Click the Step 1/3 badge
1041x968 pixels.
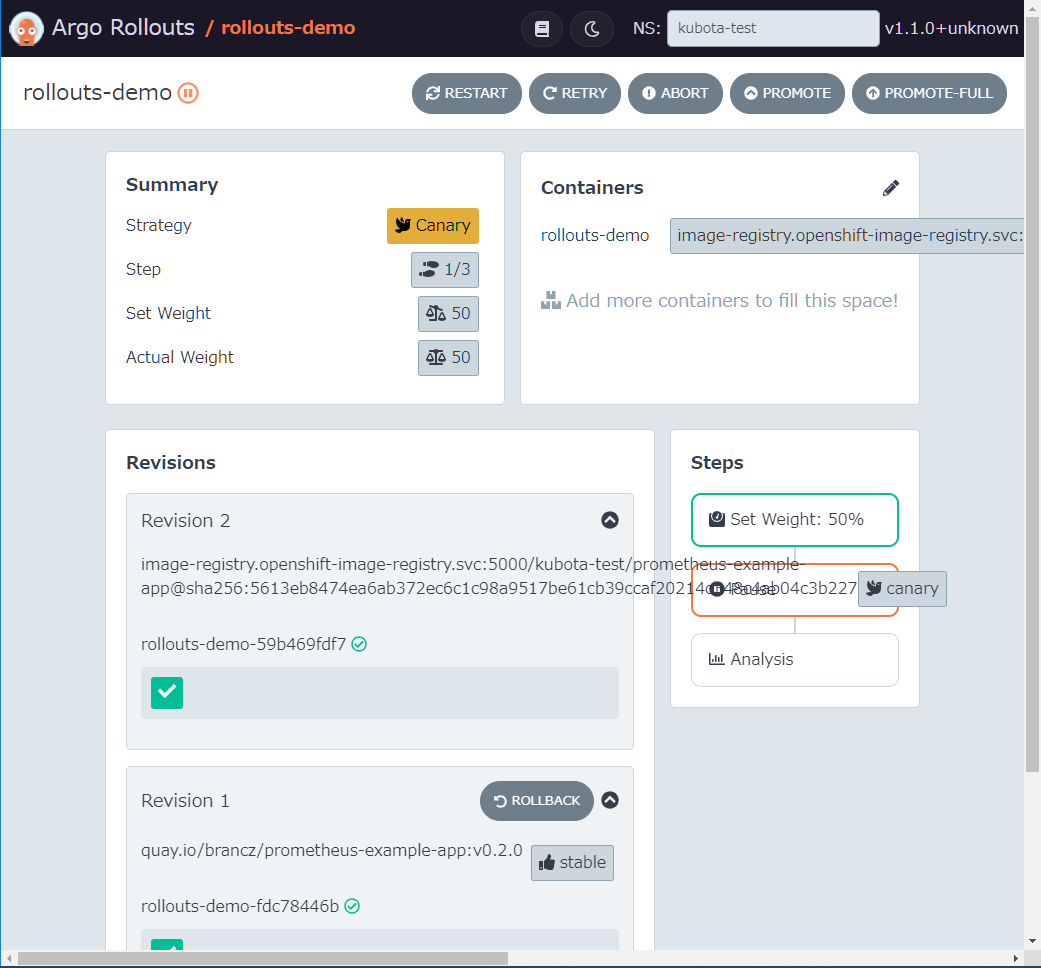coord(445,270)
